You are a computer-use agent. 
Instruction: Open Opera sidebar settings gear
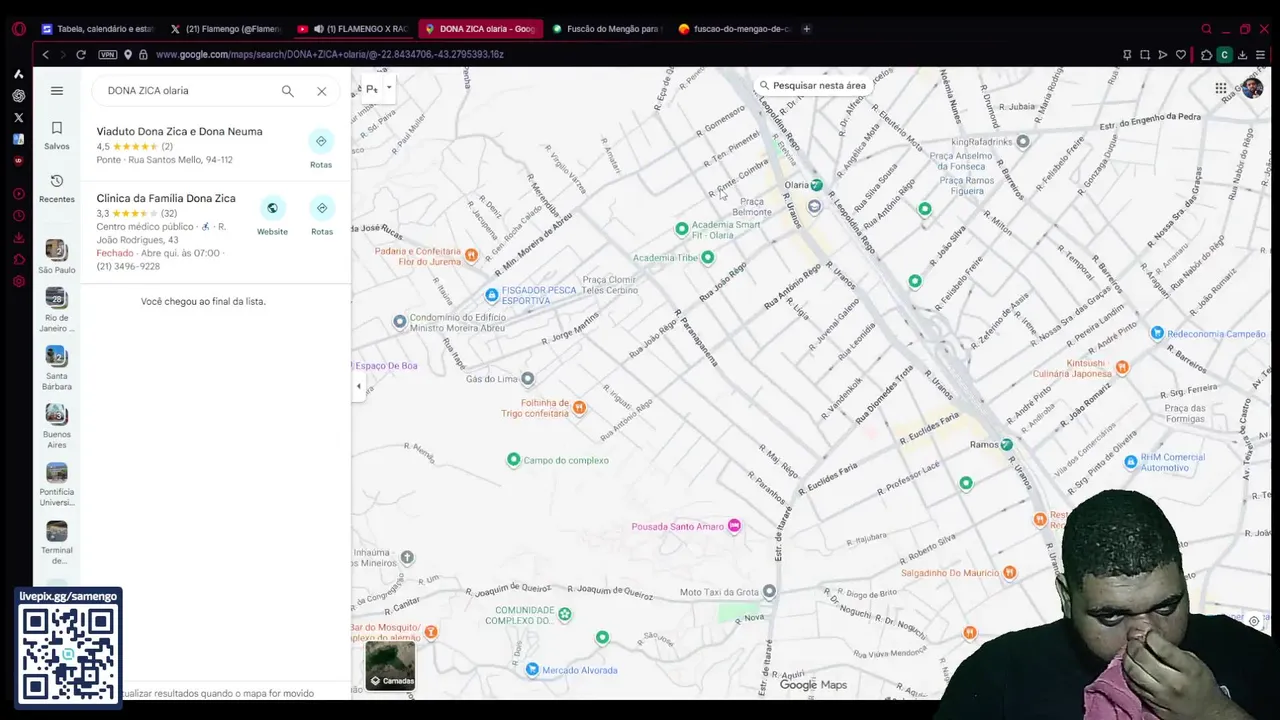[18, 282]
